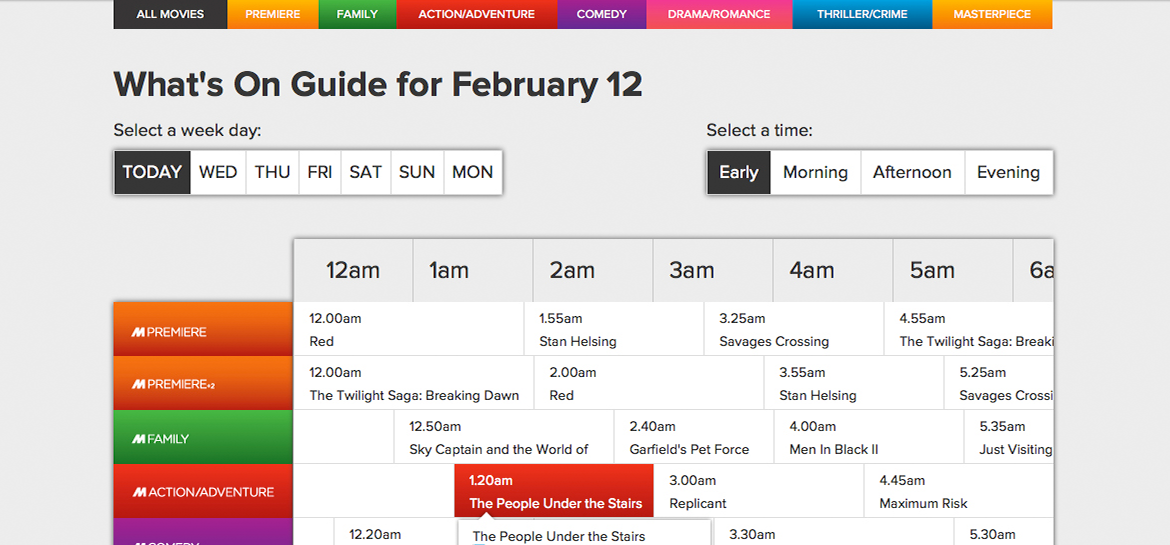Viewport: 1170px width, 545px height.
Task: Select the THRILLER/CRIME category tab
Action: (x=862, y=14)
